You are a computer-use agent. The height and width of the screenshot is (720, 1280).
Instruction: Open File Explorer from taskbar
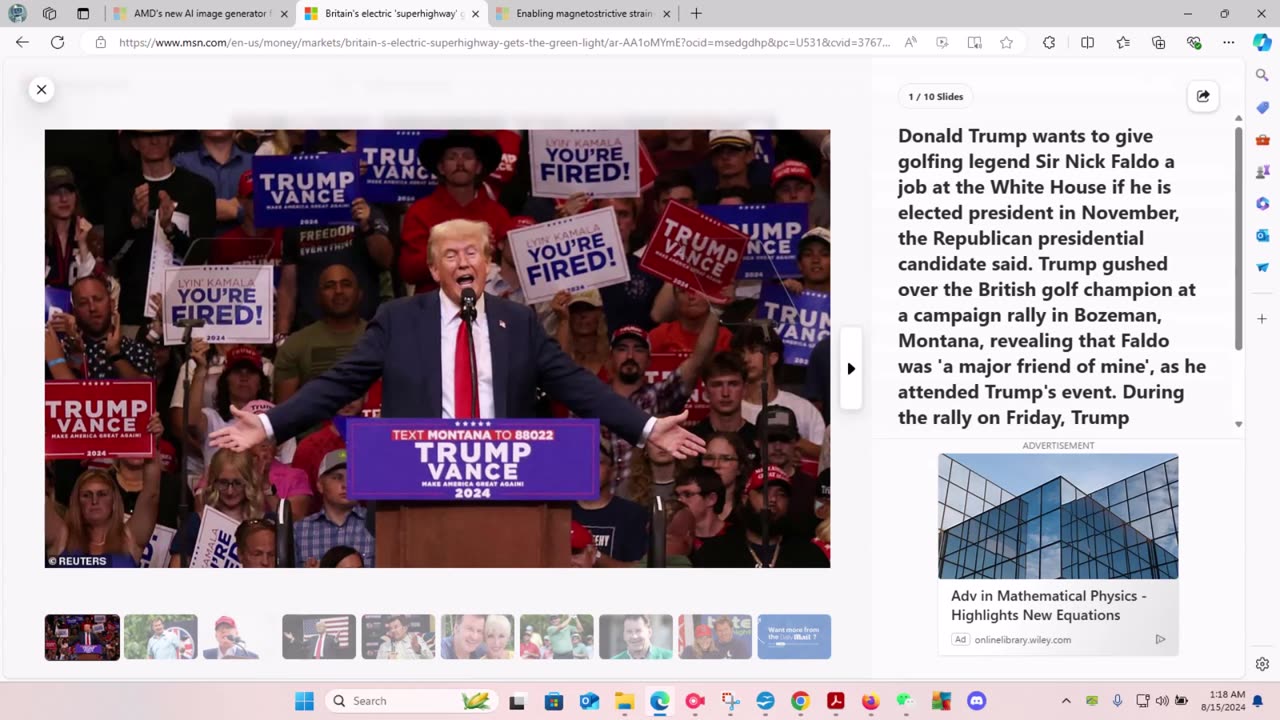point(624,701)
